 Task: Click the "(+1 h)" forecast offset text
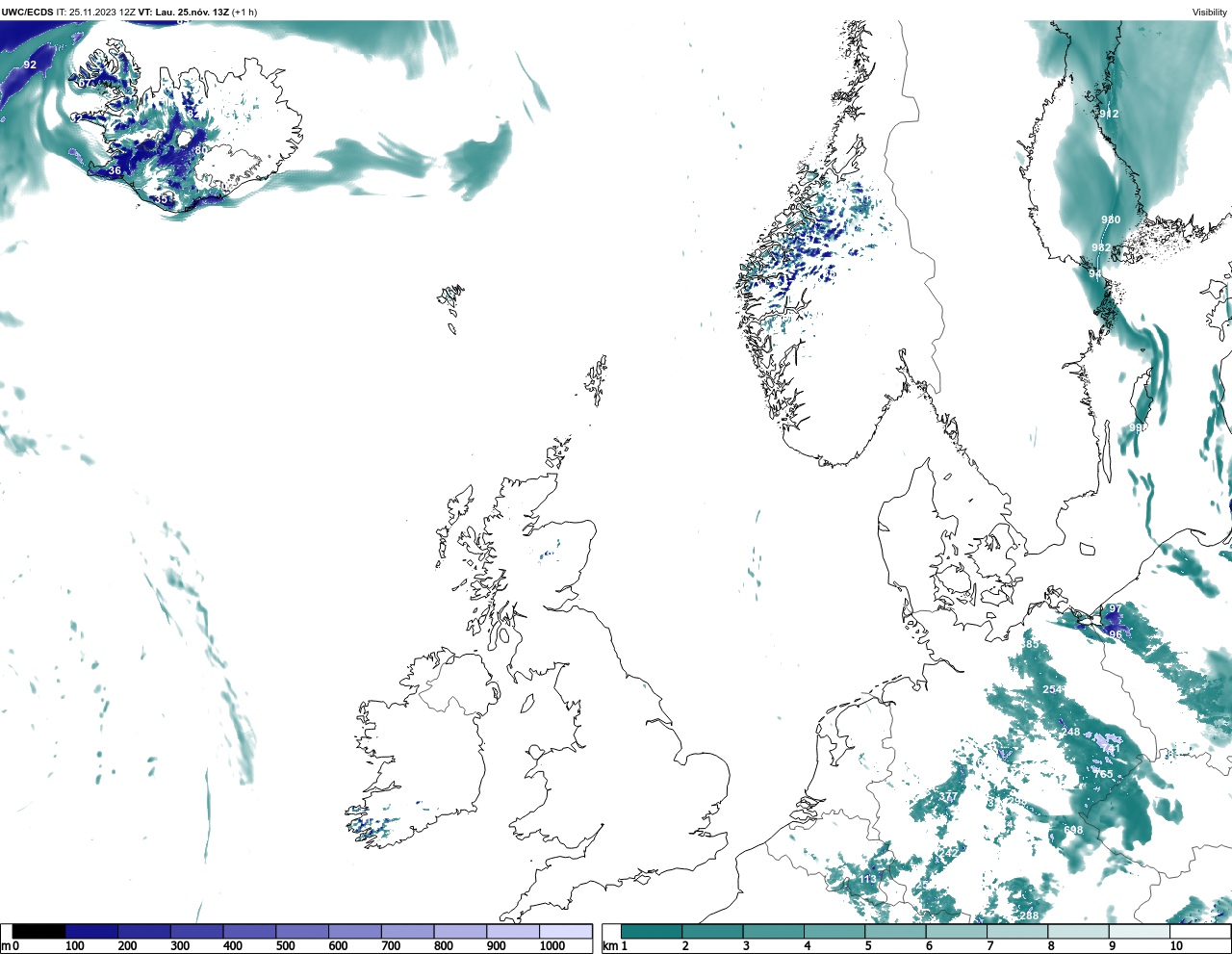244,12
